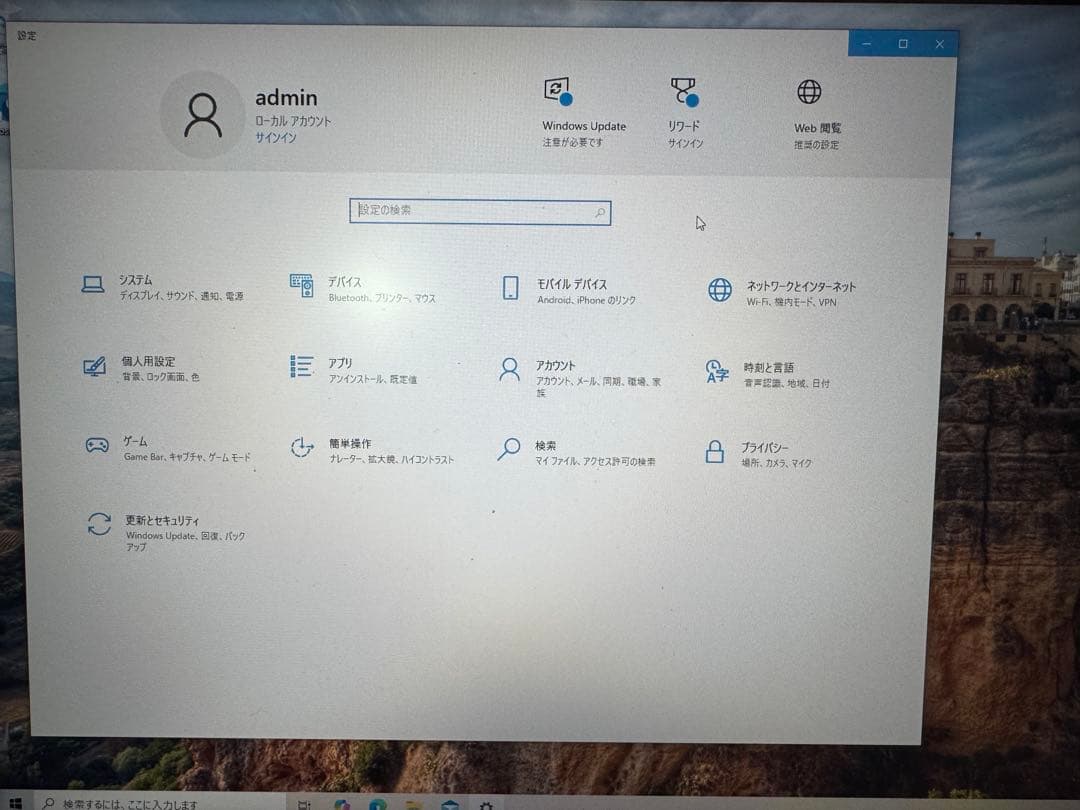Screen dimensions: 1080x810
Task: Click 推奨の設定 under Web 閲覧
Action: tap(816, 145)
